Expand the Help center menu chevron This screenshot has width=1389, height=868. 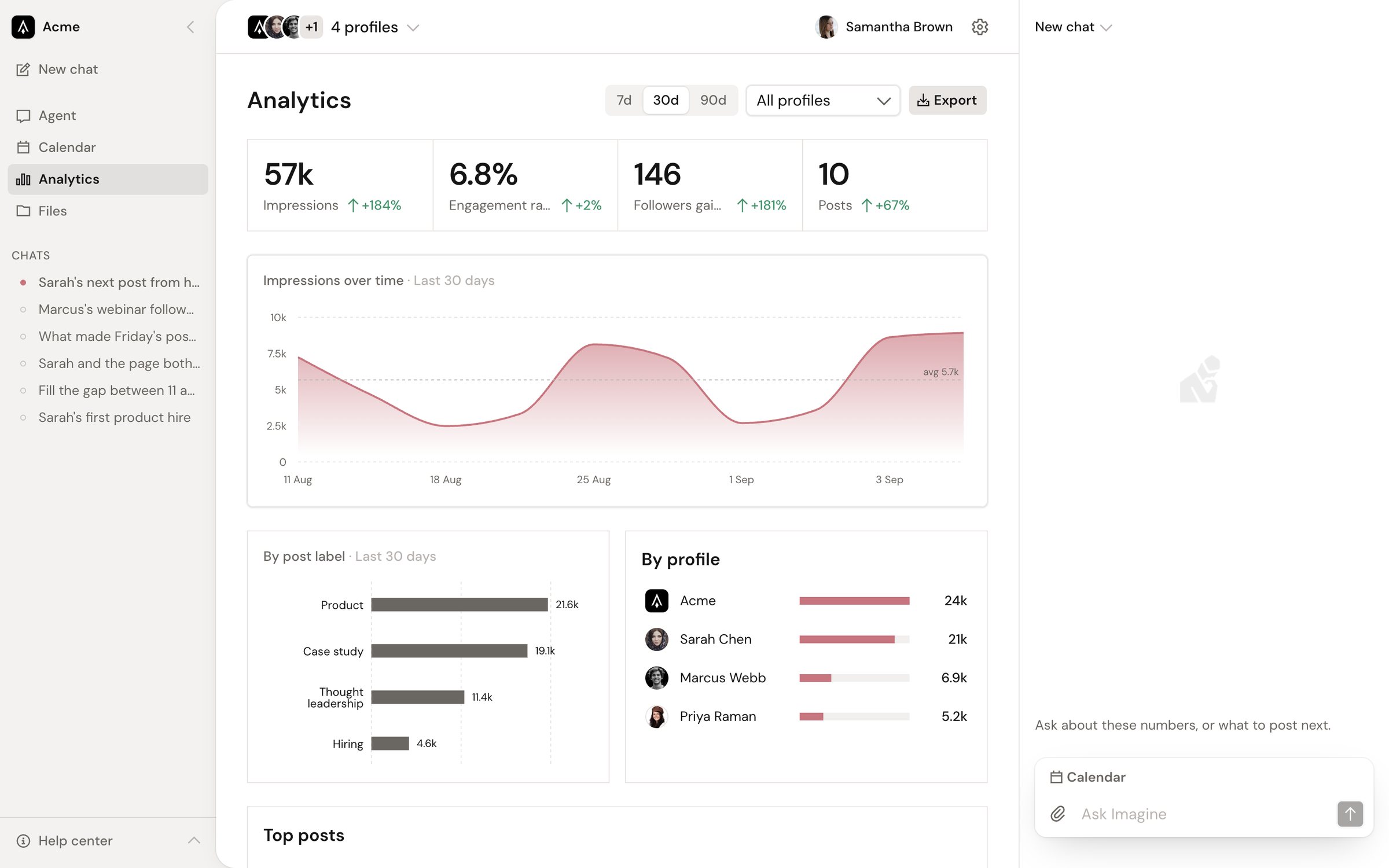(194, 840)
